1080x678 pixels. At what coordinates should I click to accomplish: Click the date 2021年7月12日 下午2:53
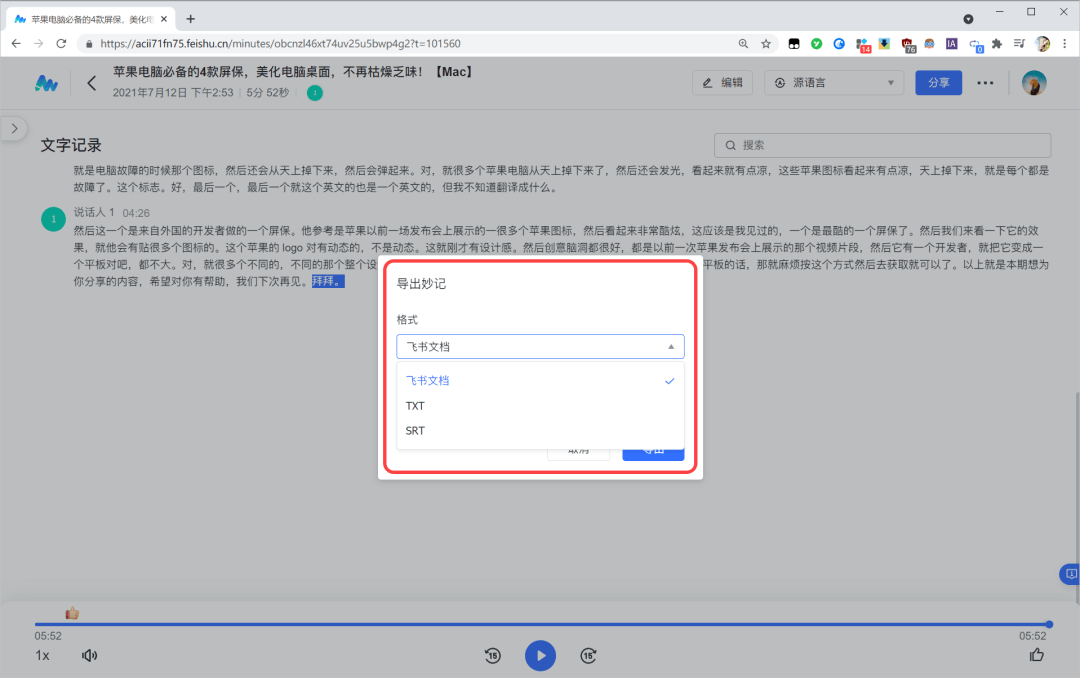[x=173, y=92]
